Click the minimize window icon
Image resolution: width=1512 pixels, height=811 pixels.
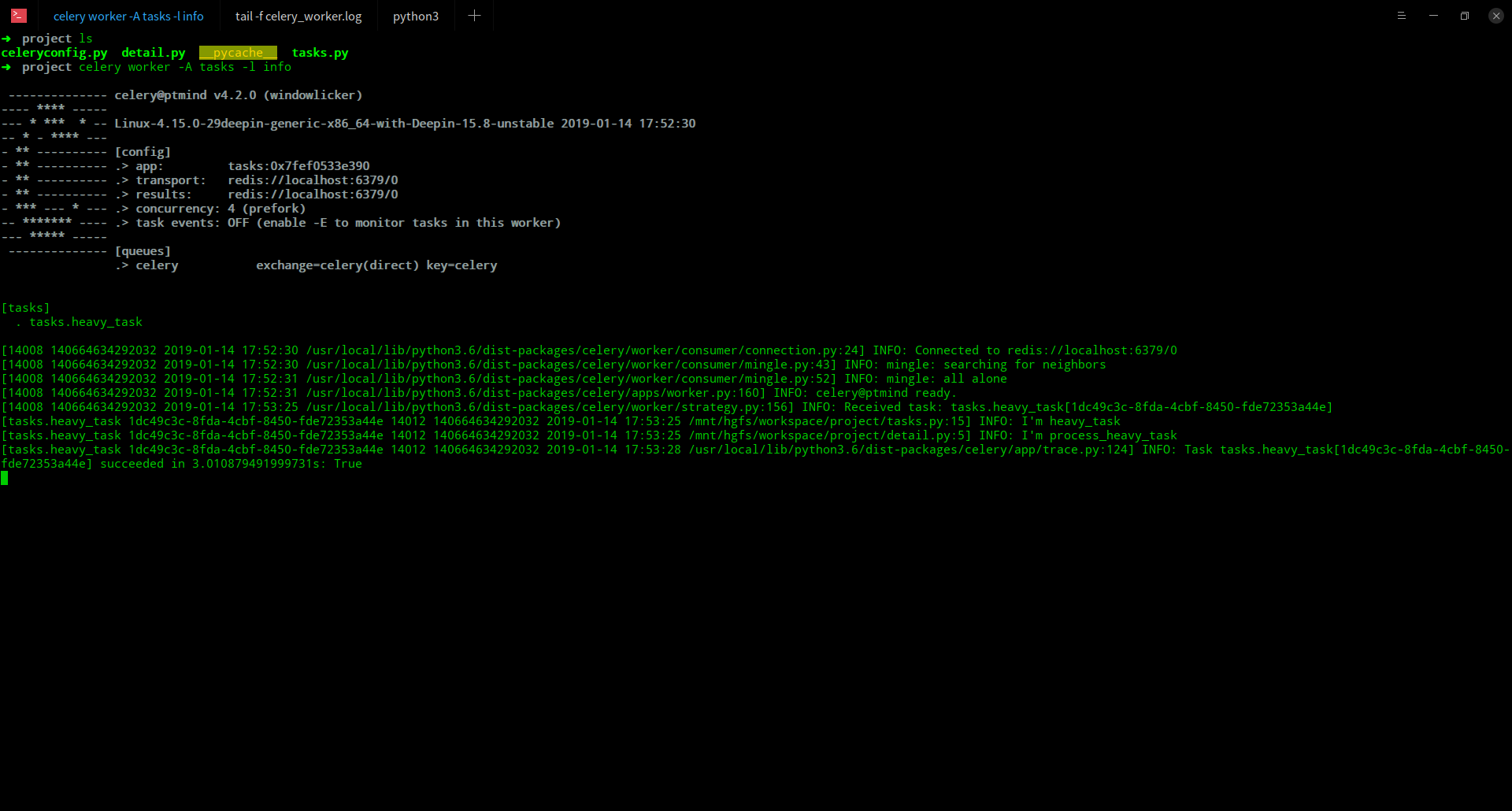point(1433,15)
